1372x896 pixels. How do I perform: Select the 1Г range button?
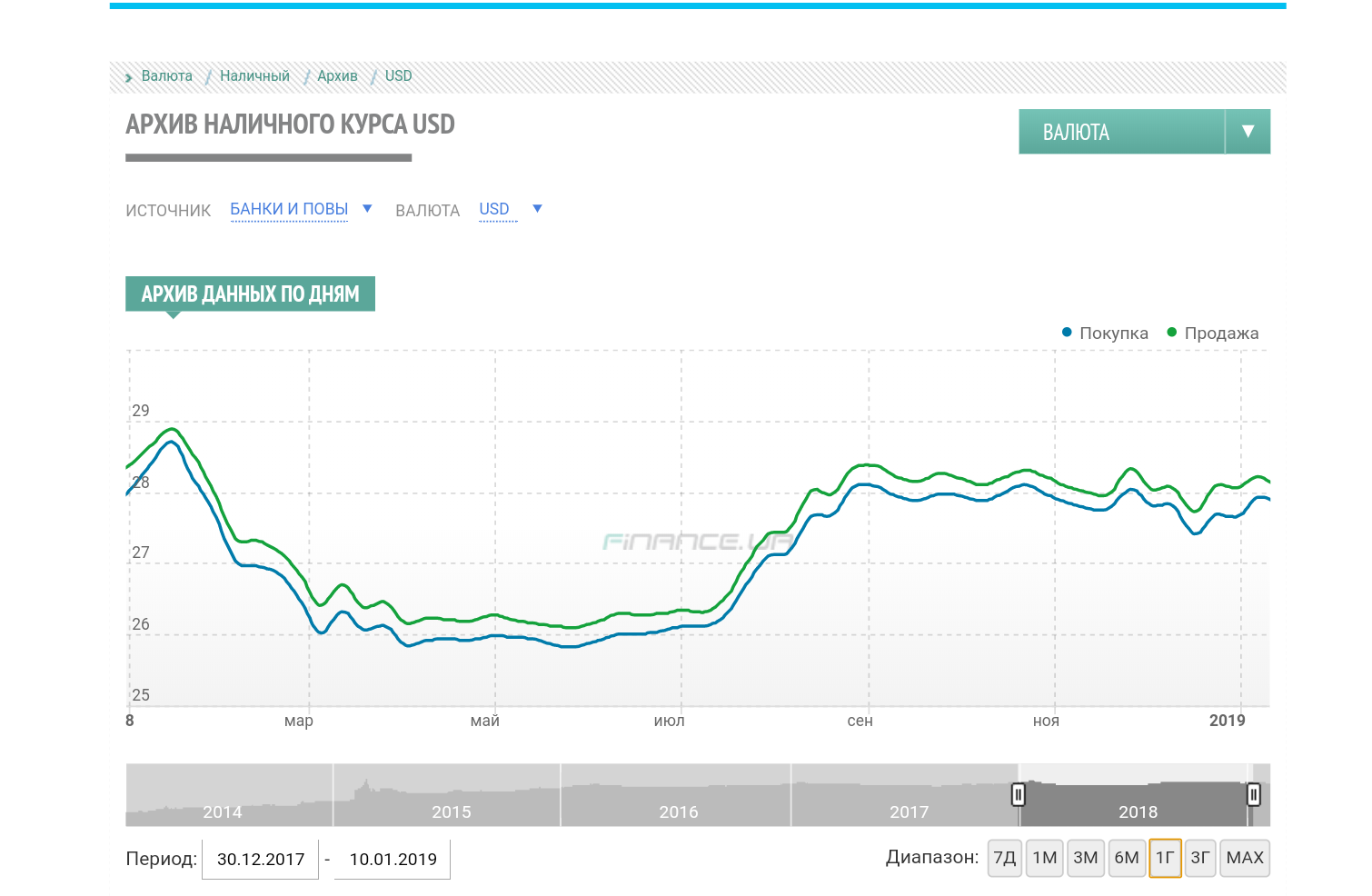coord(1165,858)
